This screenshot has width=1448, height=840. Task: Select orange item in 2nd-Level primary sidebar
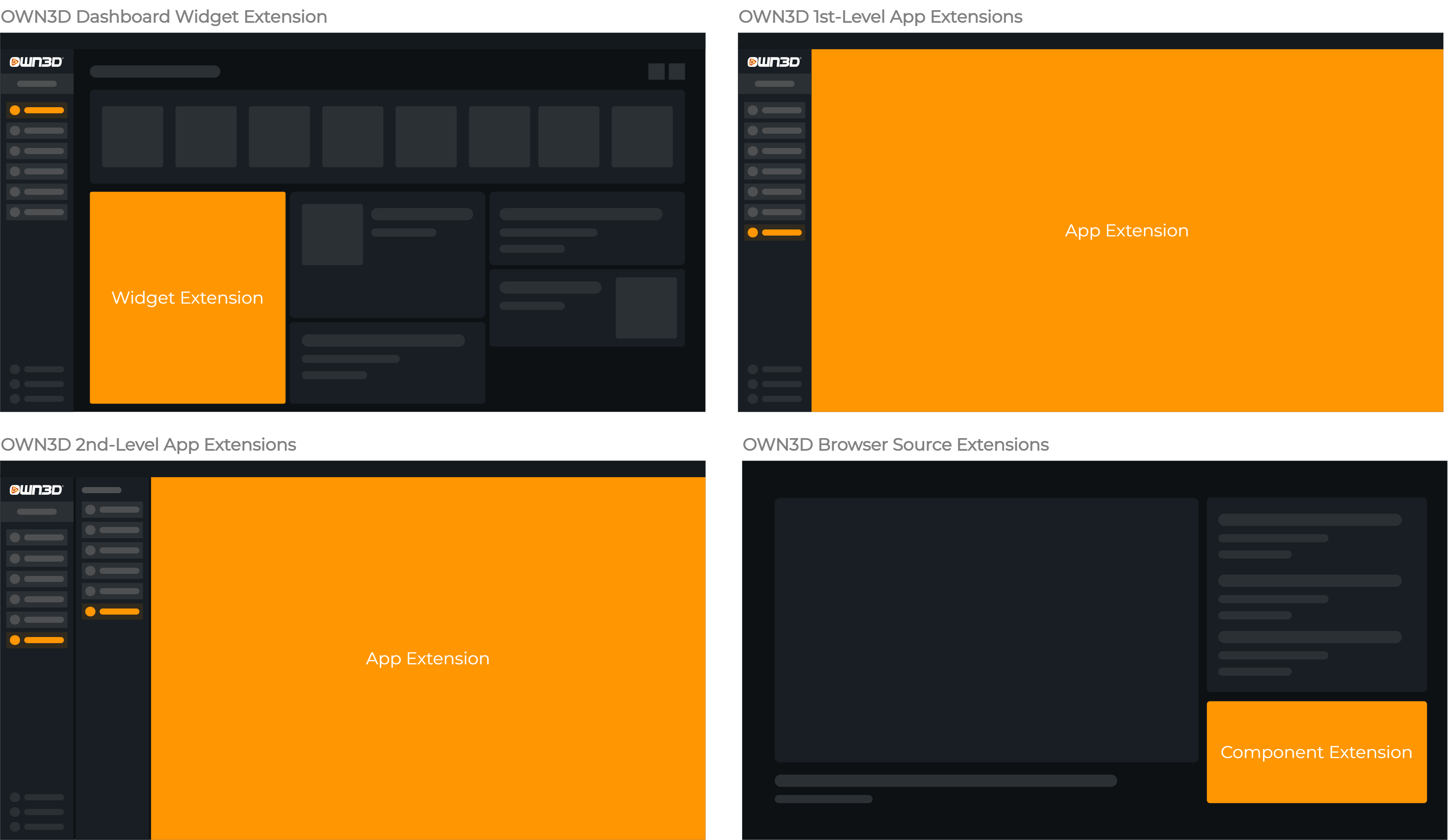pos(37,639)
